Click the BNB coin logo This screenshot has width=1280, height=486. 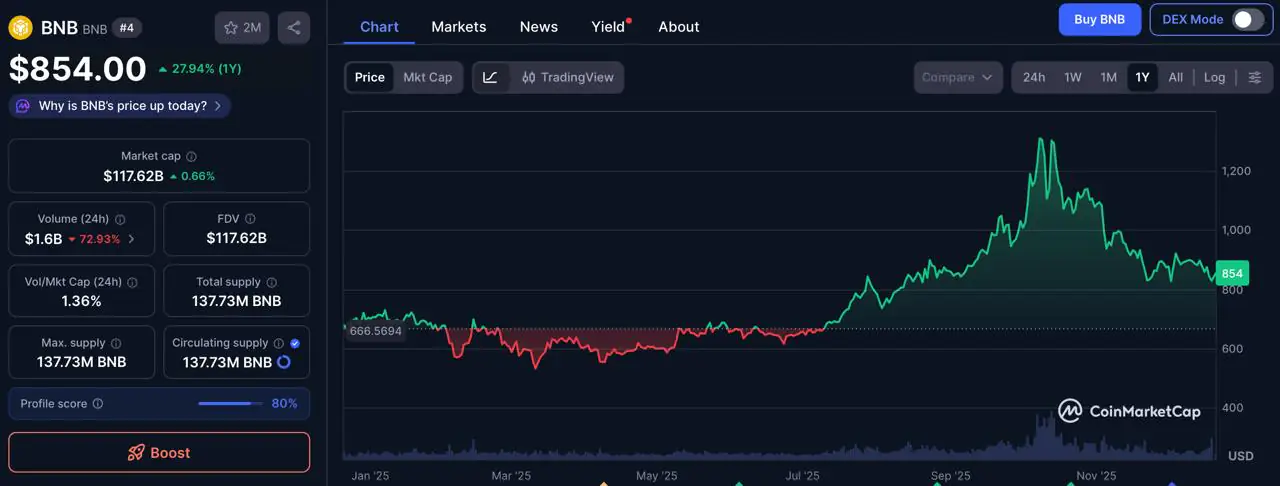pos(20,28)
